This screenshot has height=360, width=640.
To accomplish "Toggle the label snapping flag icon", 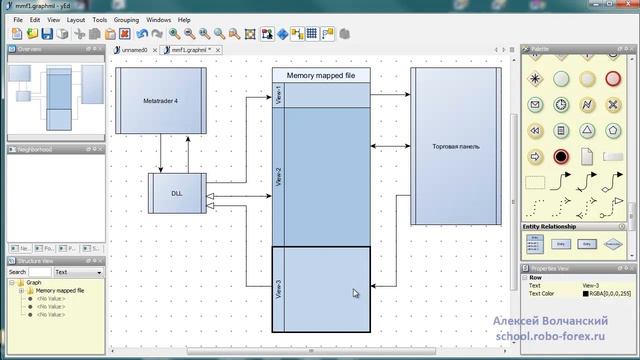I will (x=327, y=34).
